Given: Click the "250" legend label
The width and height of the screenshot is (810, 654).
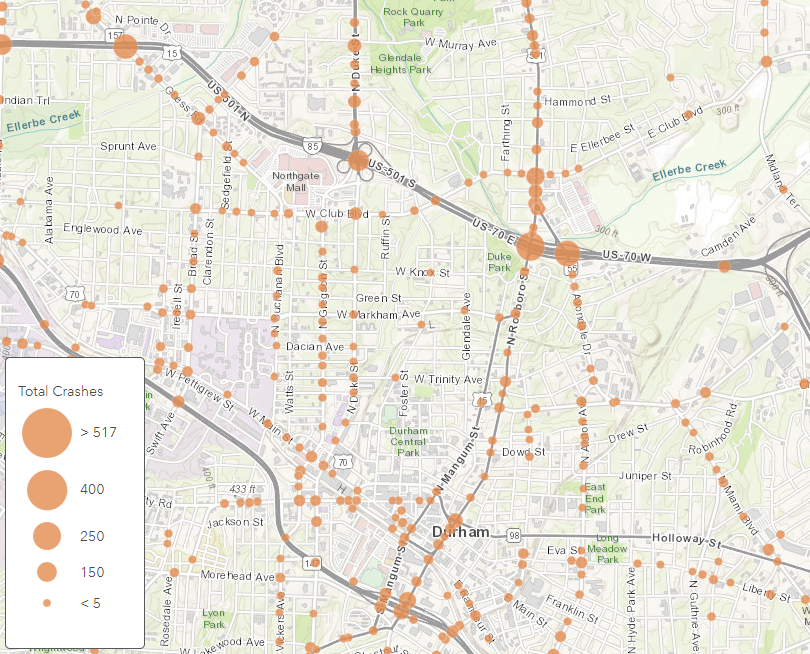Looking at the screenshot, I should [92, 536].
